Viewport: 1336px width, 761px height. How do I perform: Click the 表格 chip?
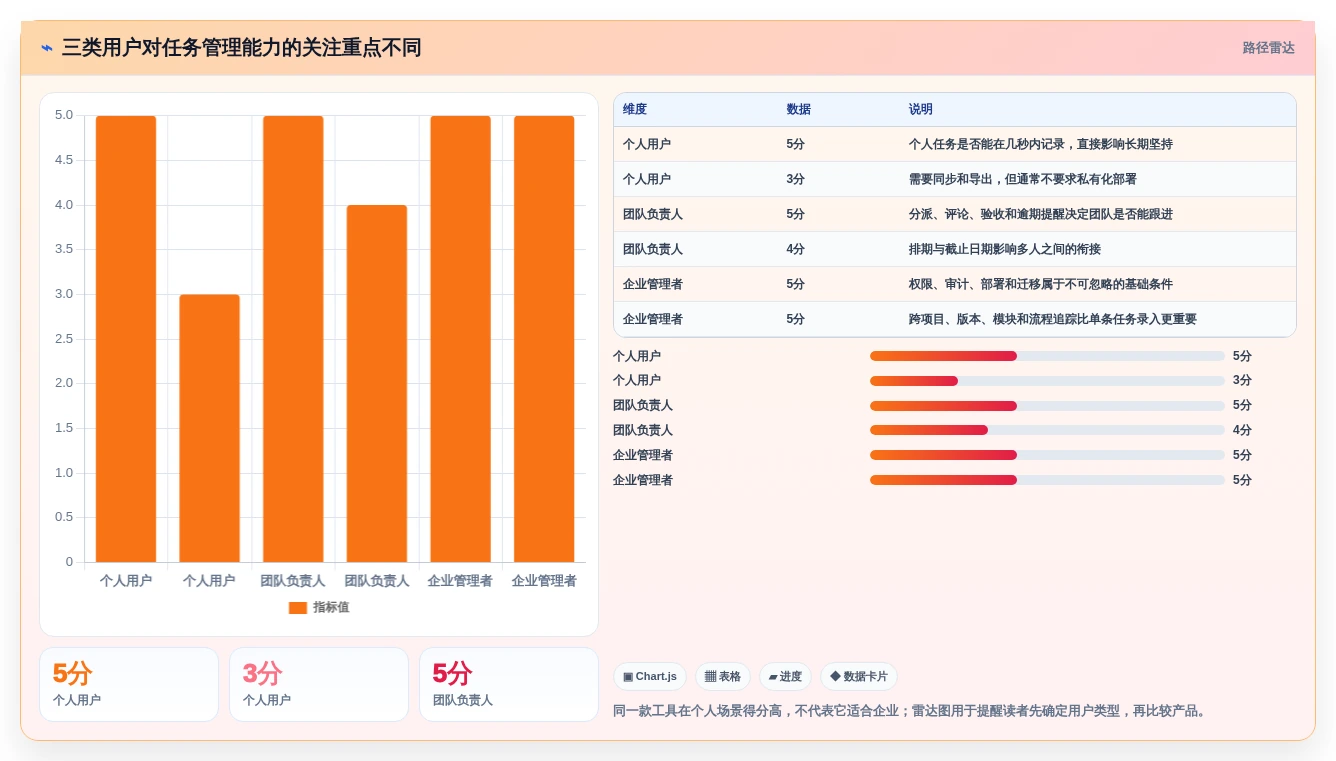[723, 677]
